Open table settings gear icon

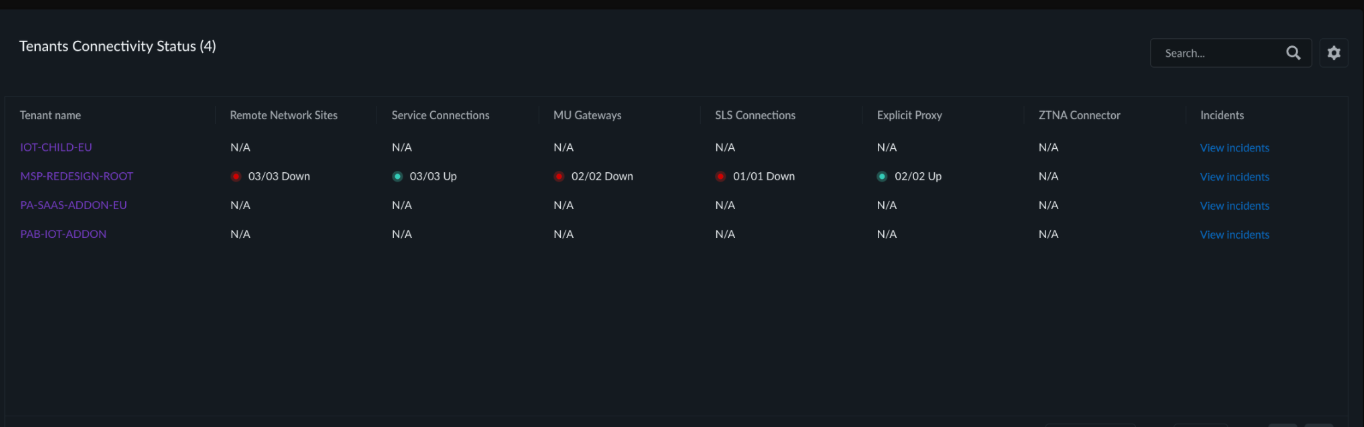click(x=1333, y=53)
